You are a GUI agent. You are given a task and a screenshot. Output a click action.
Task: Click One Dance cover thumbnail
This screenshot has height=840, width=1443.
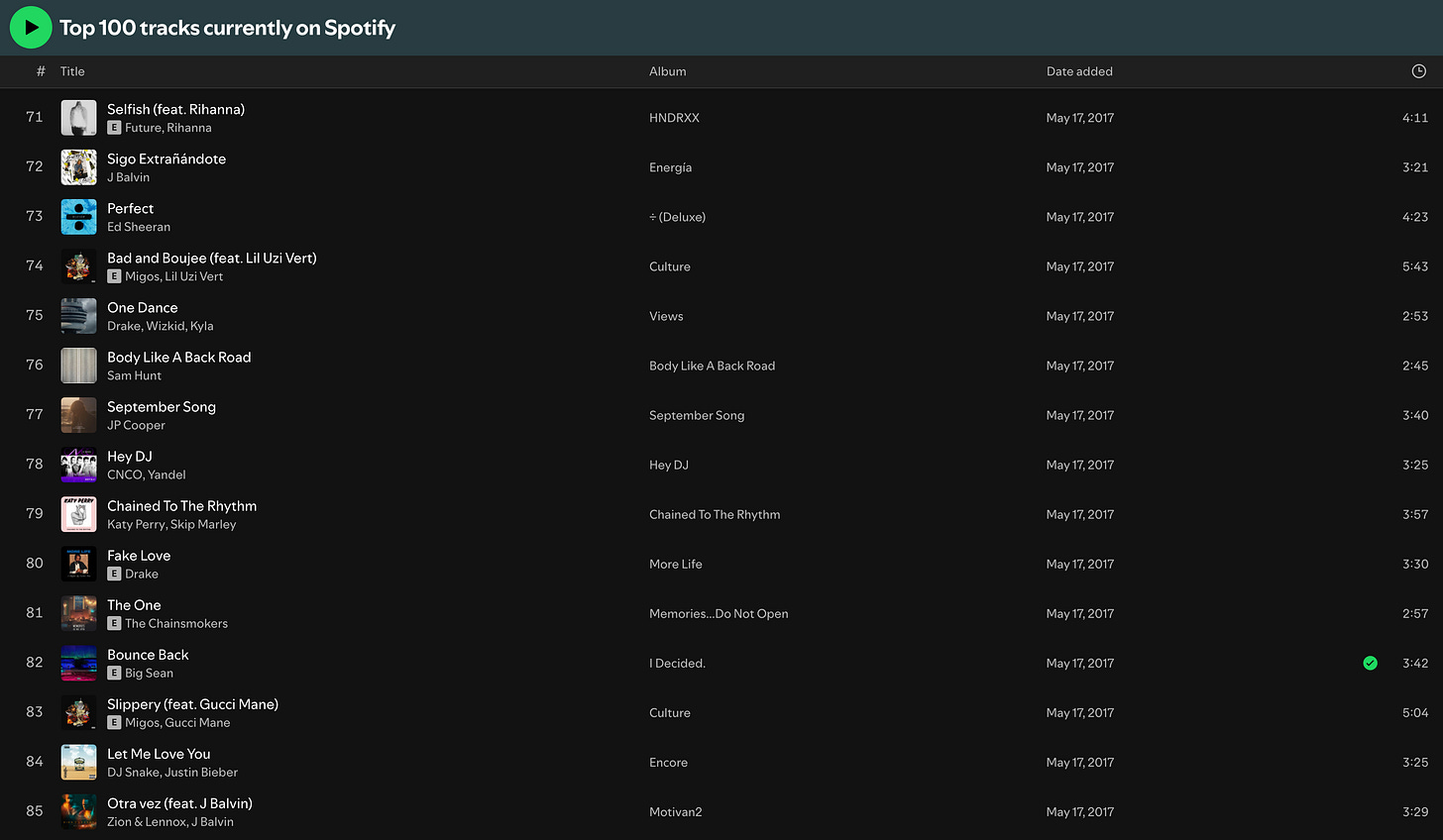[78, 316]
